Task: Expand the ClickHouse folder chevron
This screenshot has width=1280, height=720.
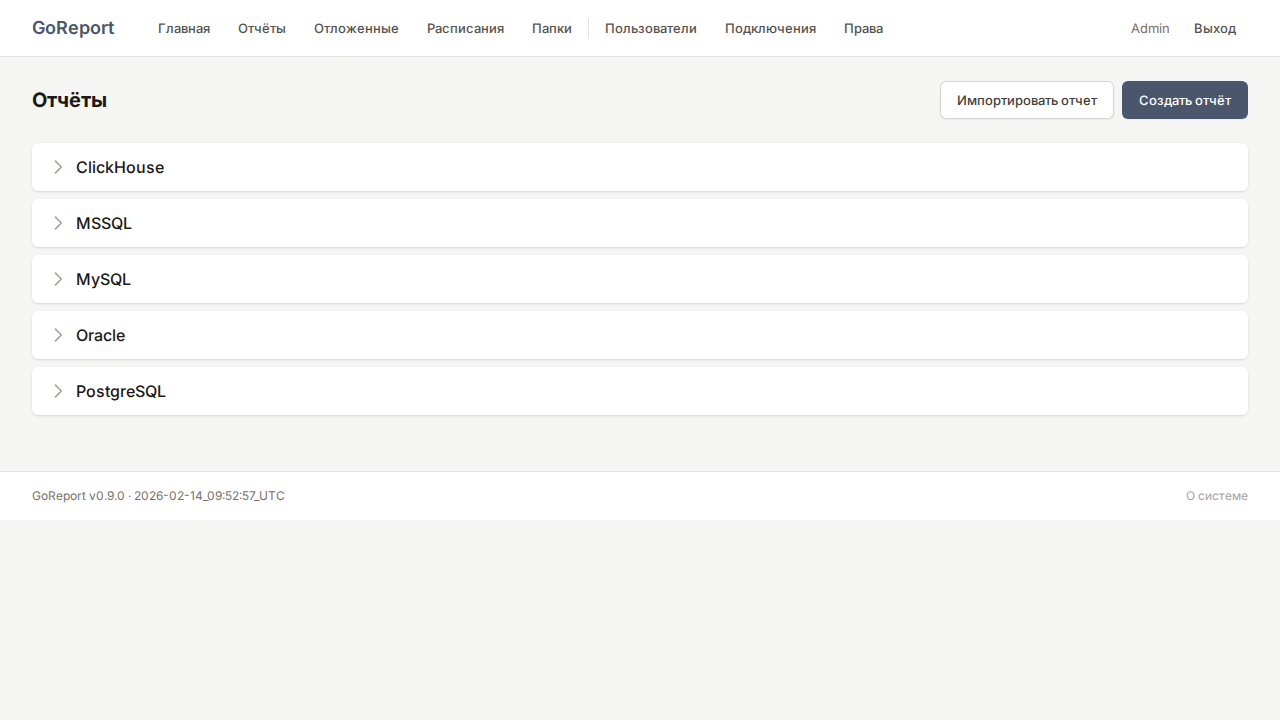Action: click(x=58, y=167)
